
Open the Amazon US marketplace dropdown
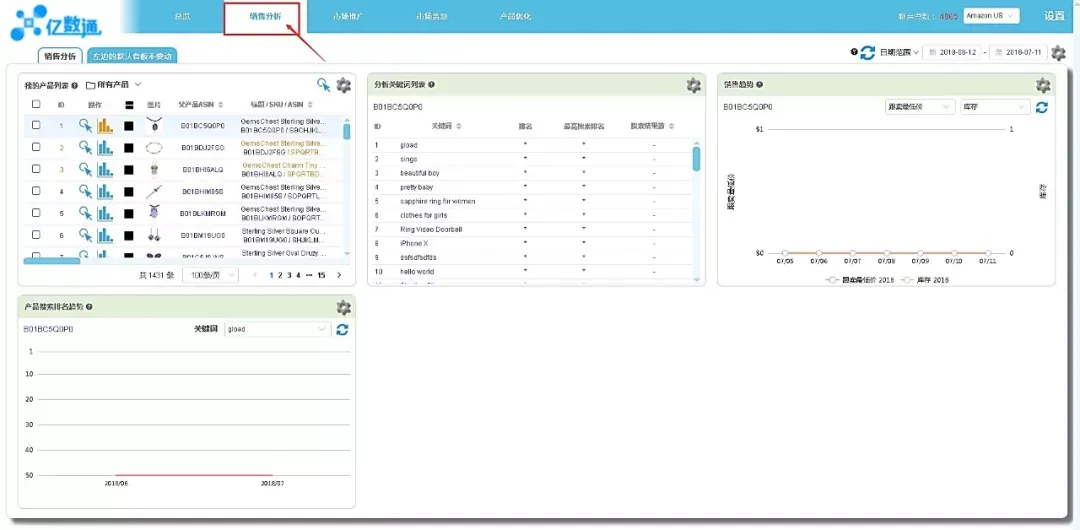pyautogui.click(x=991, y=15)
